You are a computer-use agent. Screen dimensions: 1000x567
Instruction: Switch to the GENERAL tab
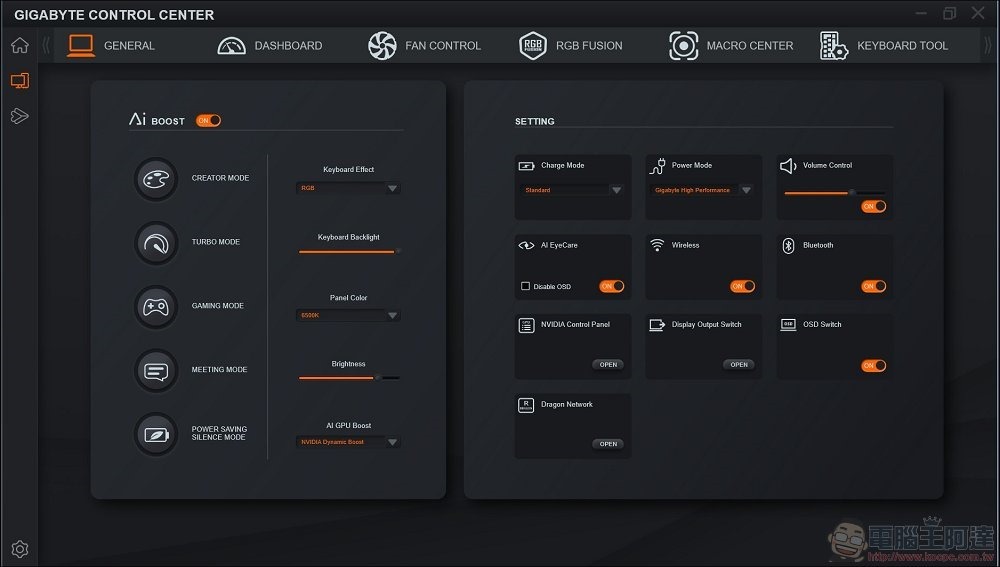click(x=112, y=45)
